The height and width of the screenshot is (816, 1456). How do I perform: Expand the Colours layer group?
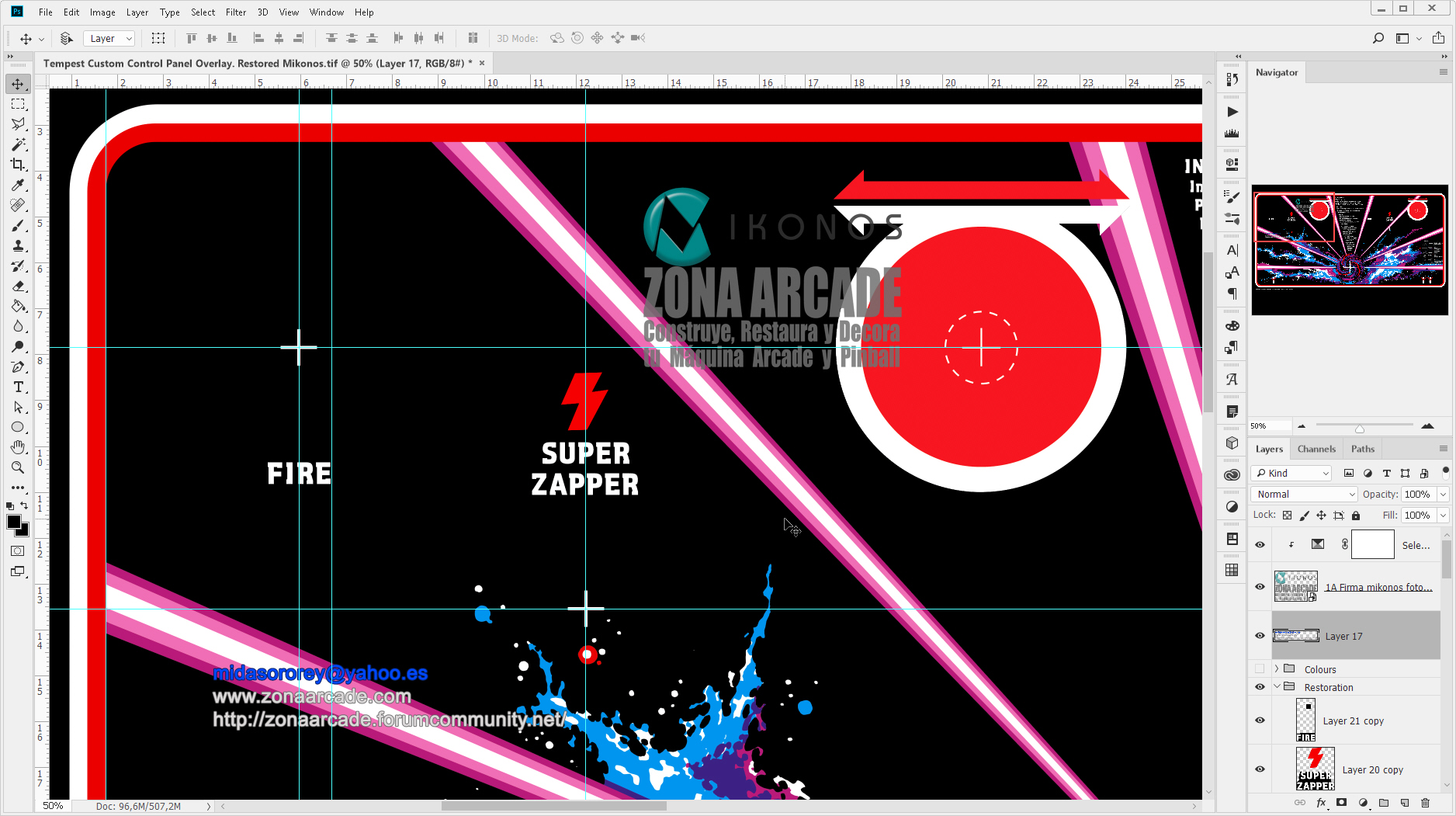[x=1277, y=669]
